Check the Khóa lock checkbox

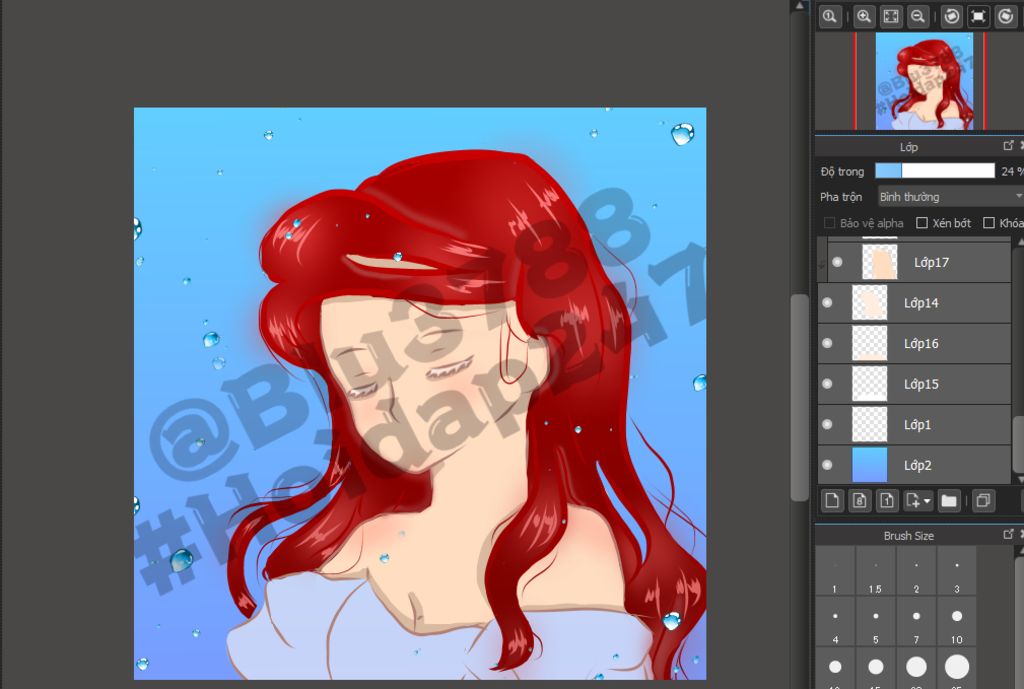[x=989, y=223]
